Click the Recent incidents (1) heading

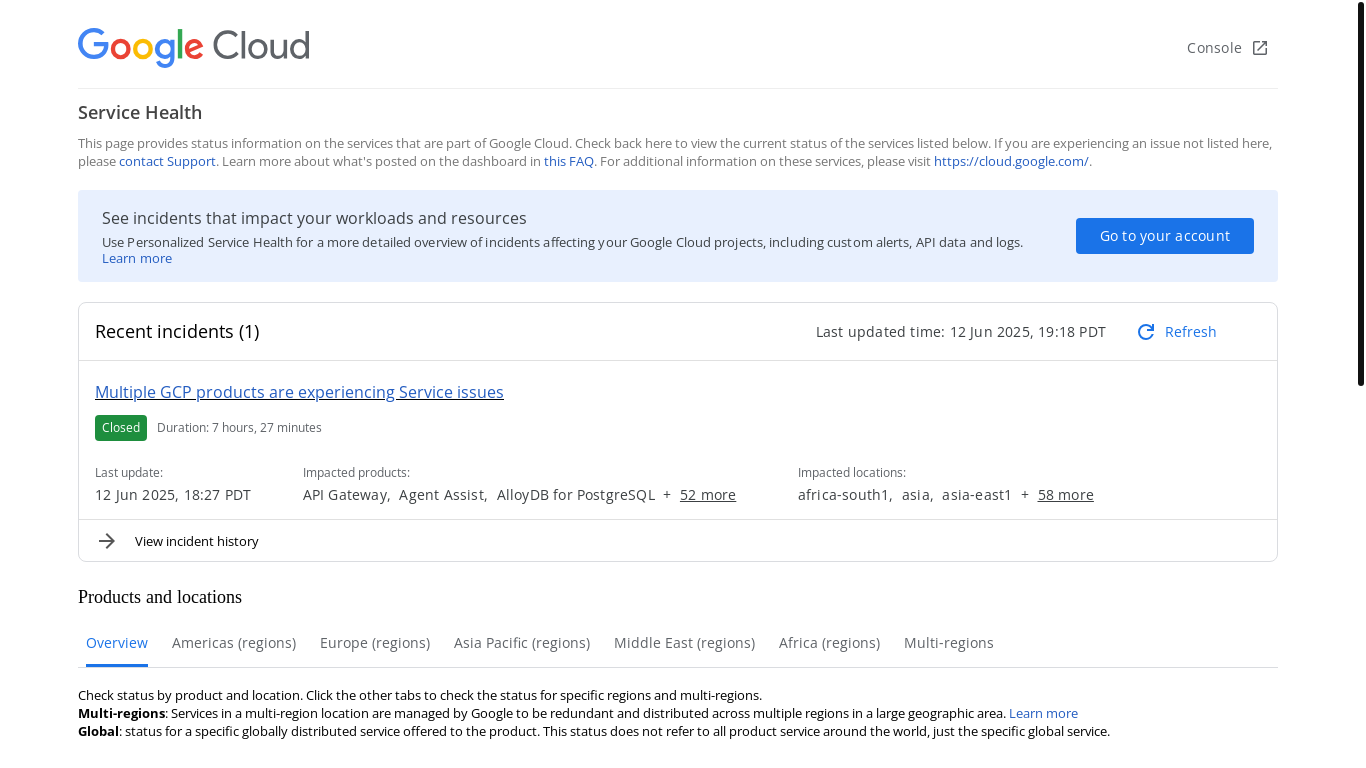pyautogui.click(x=177, y=332)
